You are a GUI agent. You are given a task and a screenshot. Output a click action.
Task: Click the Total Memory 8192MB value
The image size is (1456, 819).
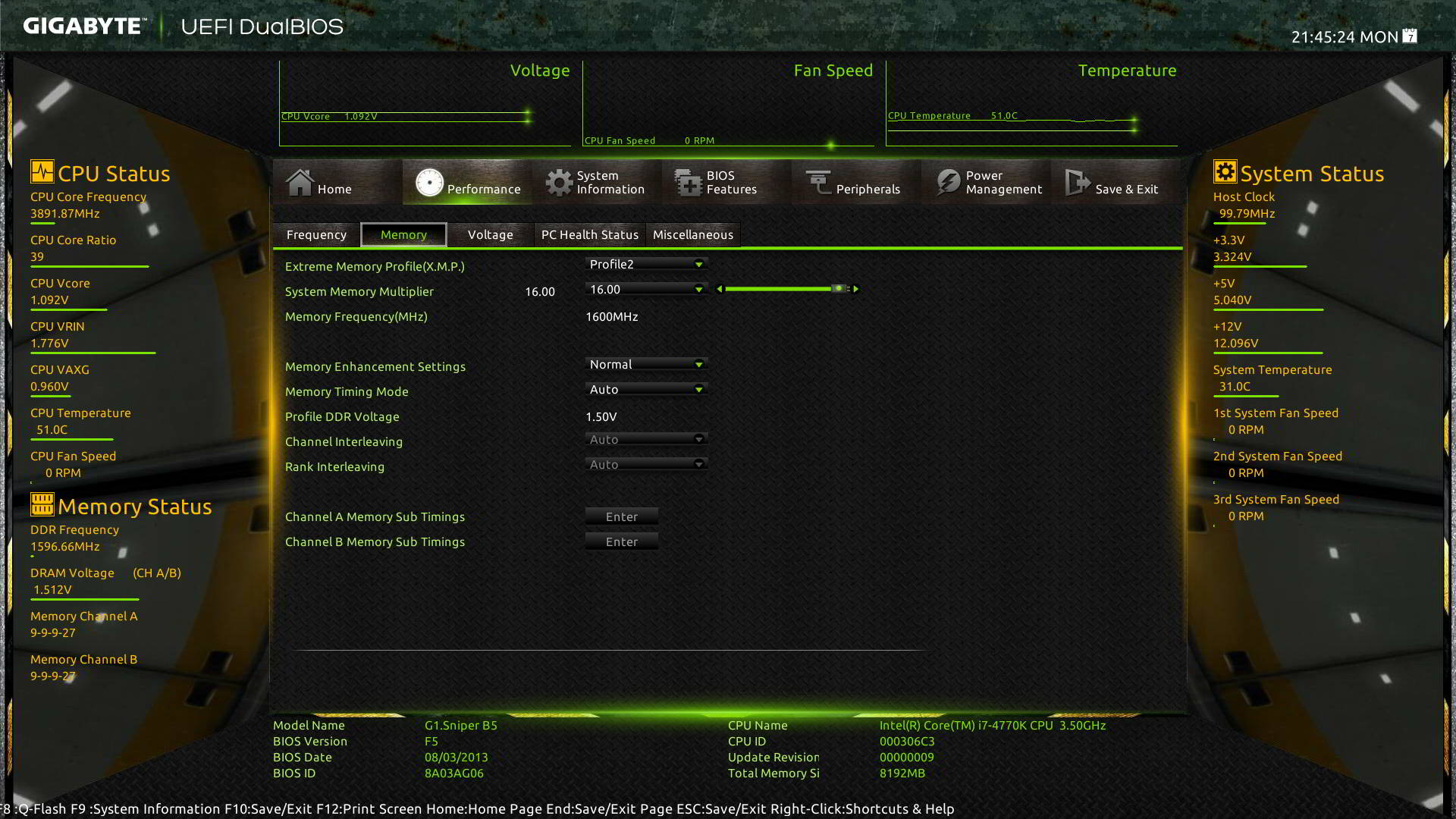click(x=902, y=773)
